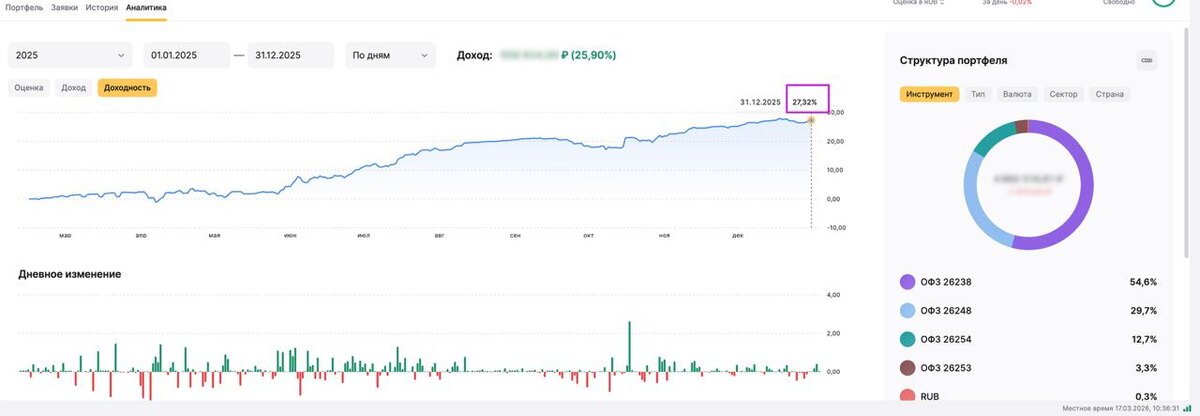Select the ОФЗ 26253 row label
Viewport: 1200px width, 416px height.
(948, 368)
